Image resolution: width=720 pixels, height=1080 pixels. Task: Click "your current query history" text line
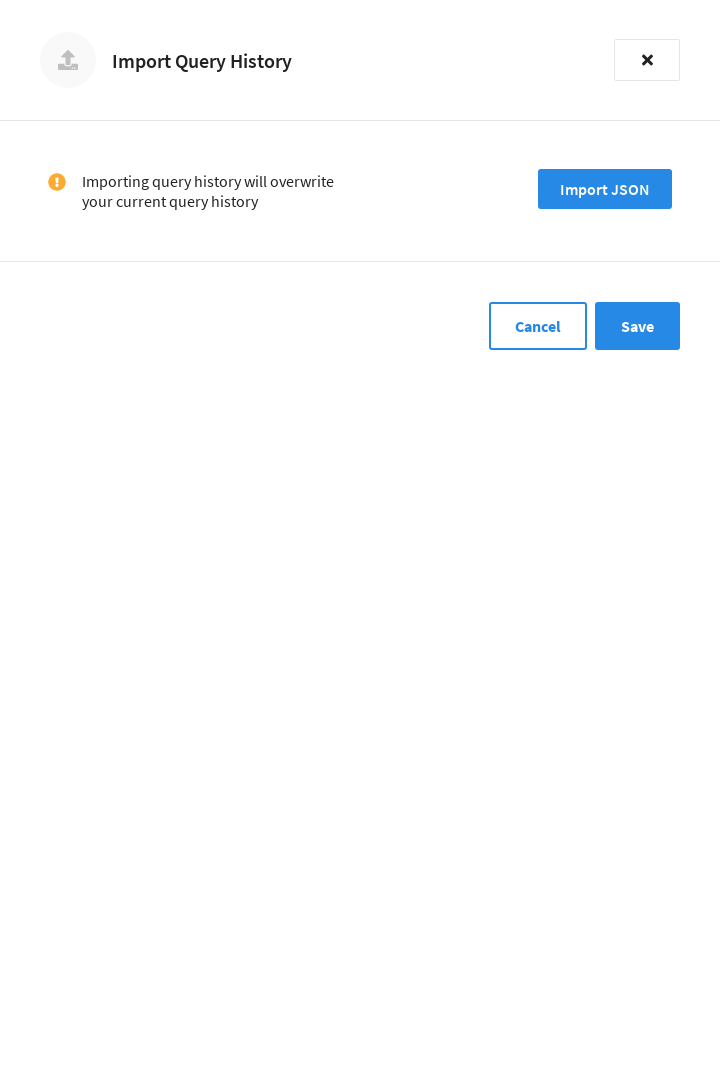point(170,202)
